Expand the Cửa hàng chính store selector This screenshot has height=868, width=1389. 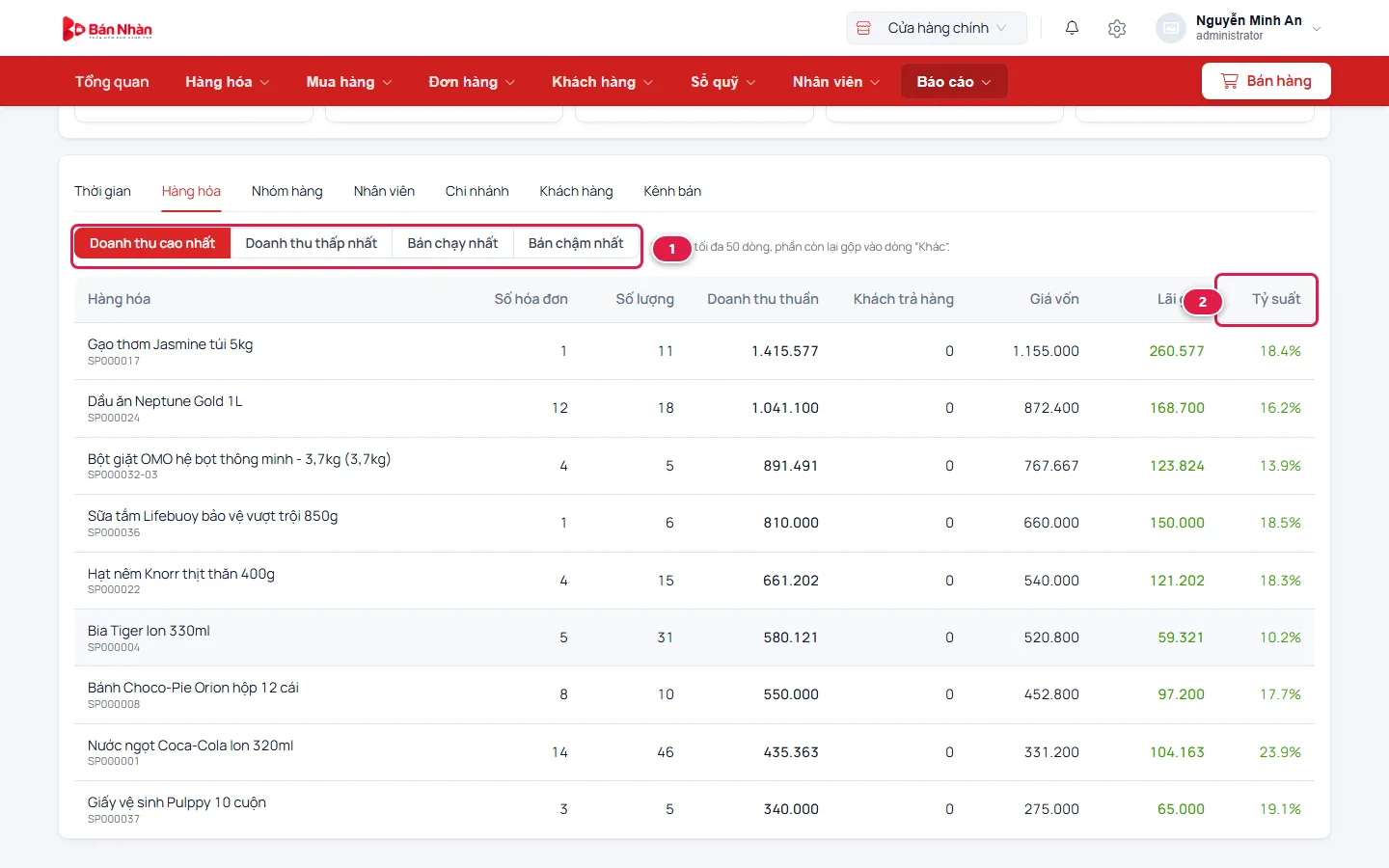tap(937, 28)
